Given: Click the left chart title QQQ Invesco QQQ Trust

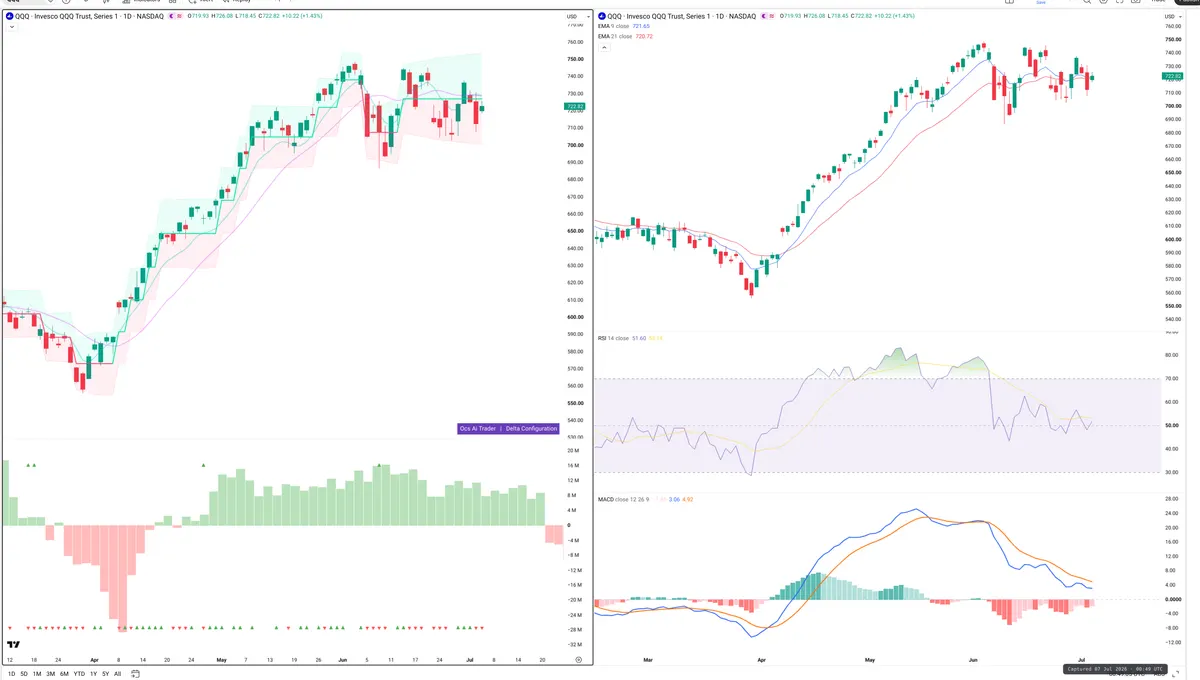Looking at the screenshot, I should pos(89,16).
